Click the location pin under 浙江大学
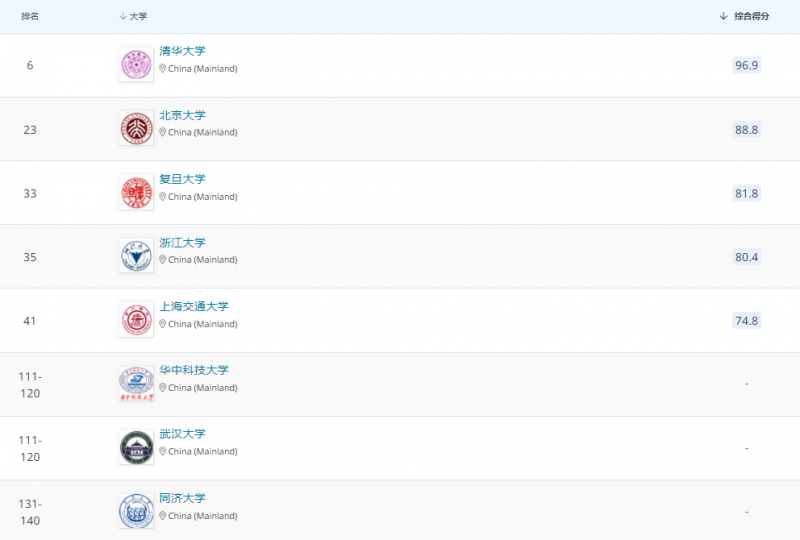 (163, 260)
